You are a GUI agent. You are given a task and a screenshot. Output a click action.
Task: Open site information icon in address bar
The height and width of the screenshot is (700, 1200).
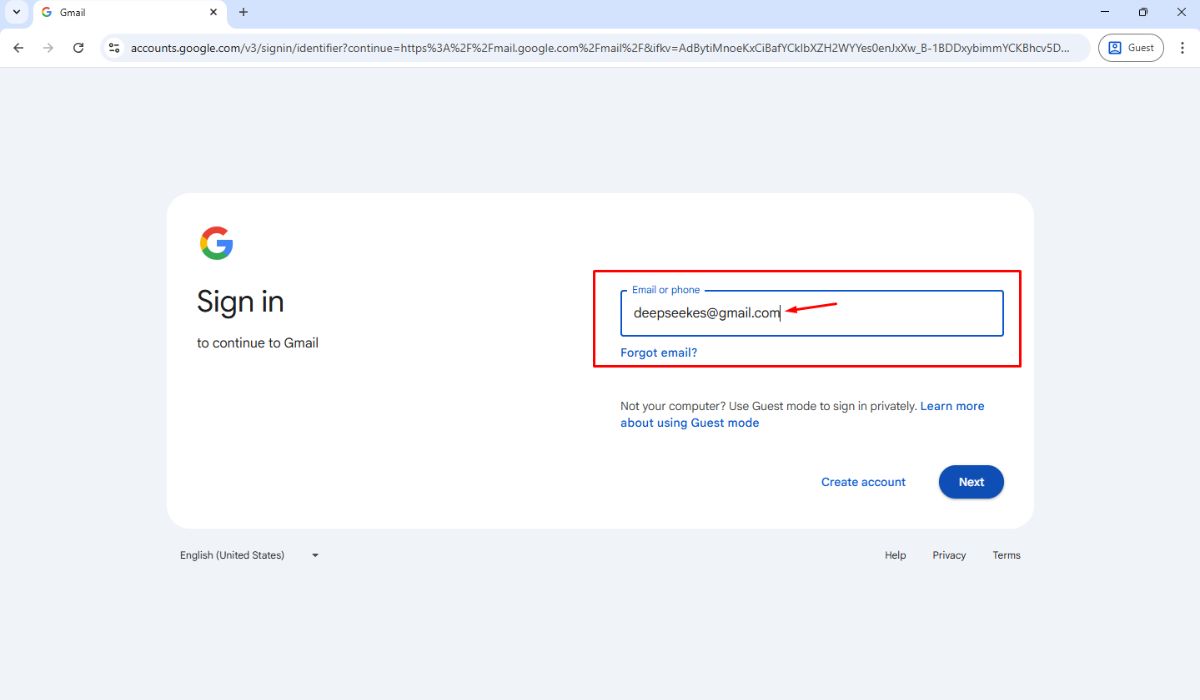point(114,48)
